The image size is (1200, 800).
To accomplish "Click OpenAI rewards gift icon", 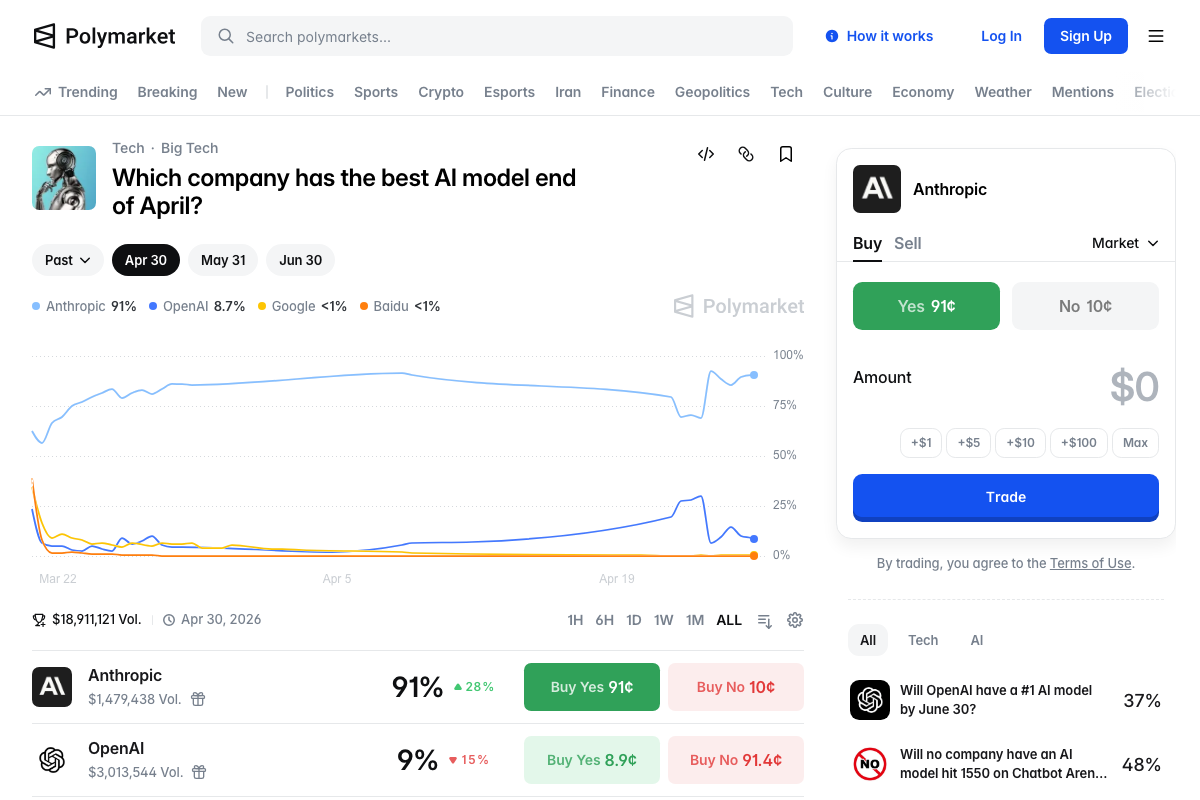I will pos(199,772).
